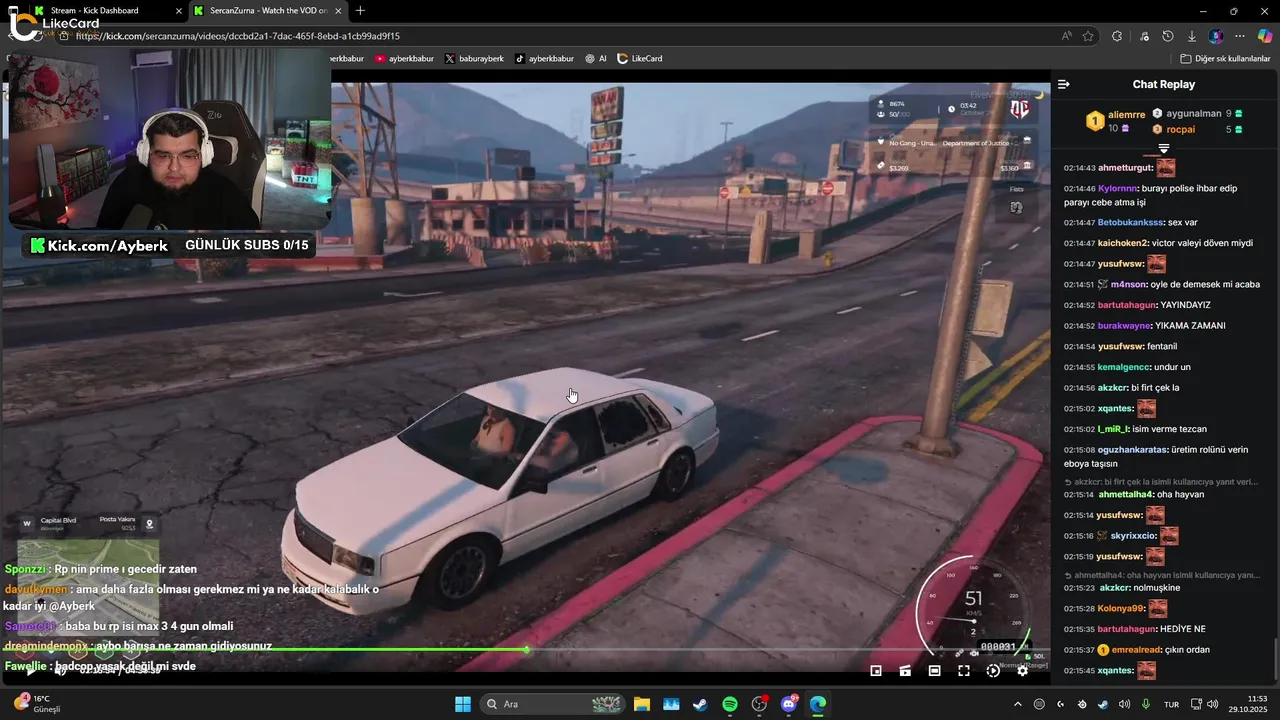Click username bartutahagun saying YAYINDAYIZ
The image size is (1280, 720).
point(1127,305)
